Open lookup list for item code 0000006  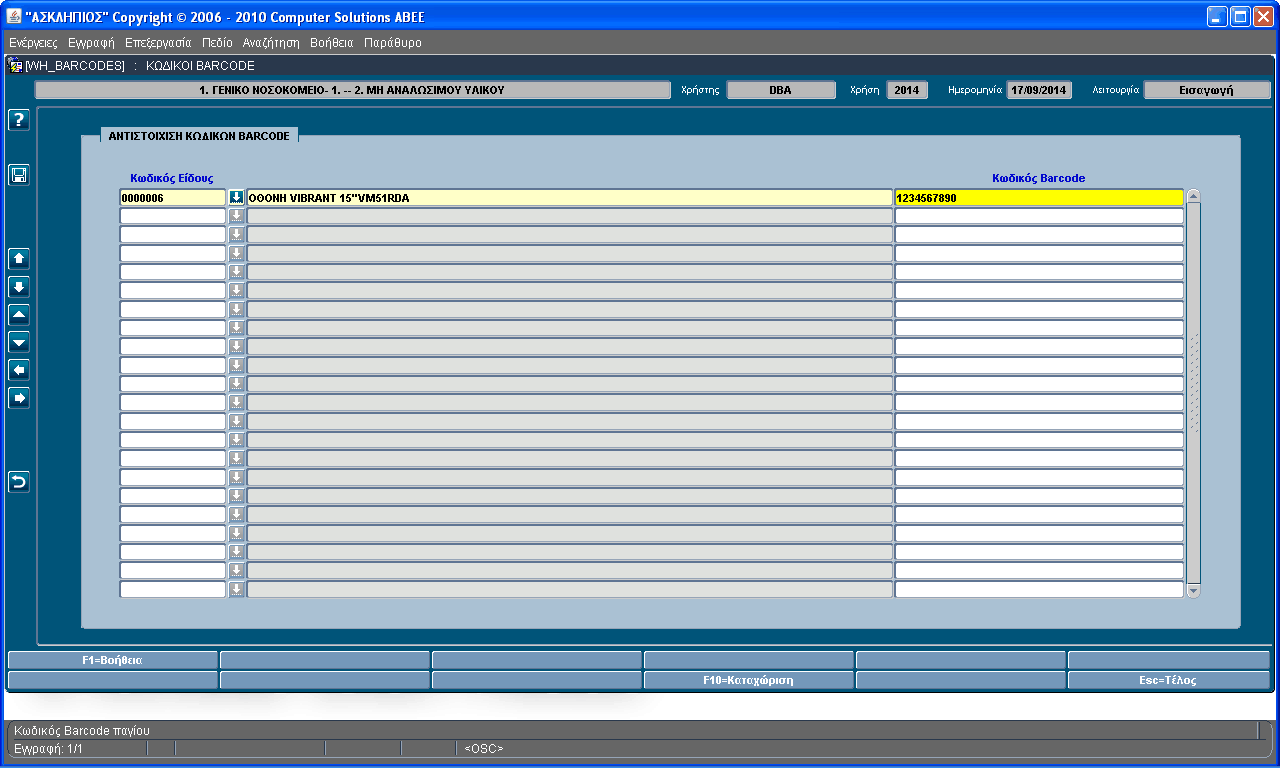pyautogui.click(x=236, y=198)
